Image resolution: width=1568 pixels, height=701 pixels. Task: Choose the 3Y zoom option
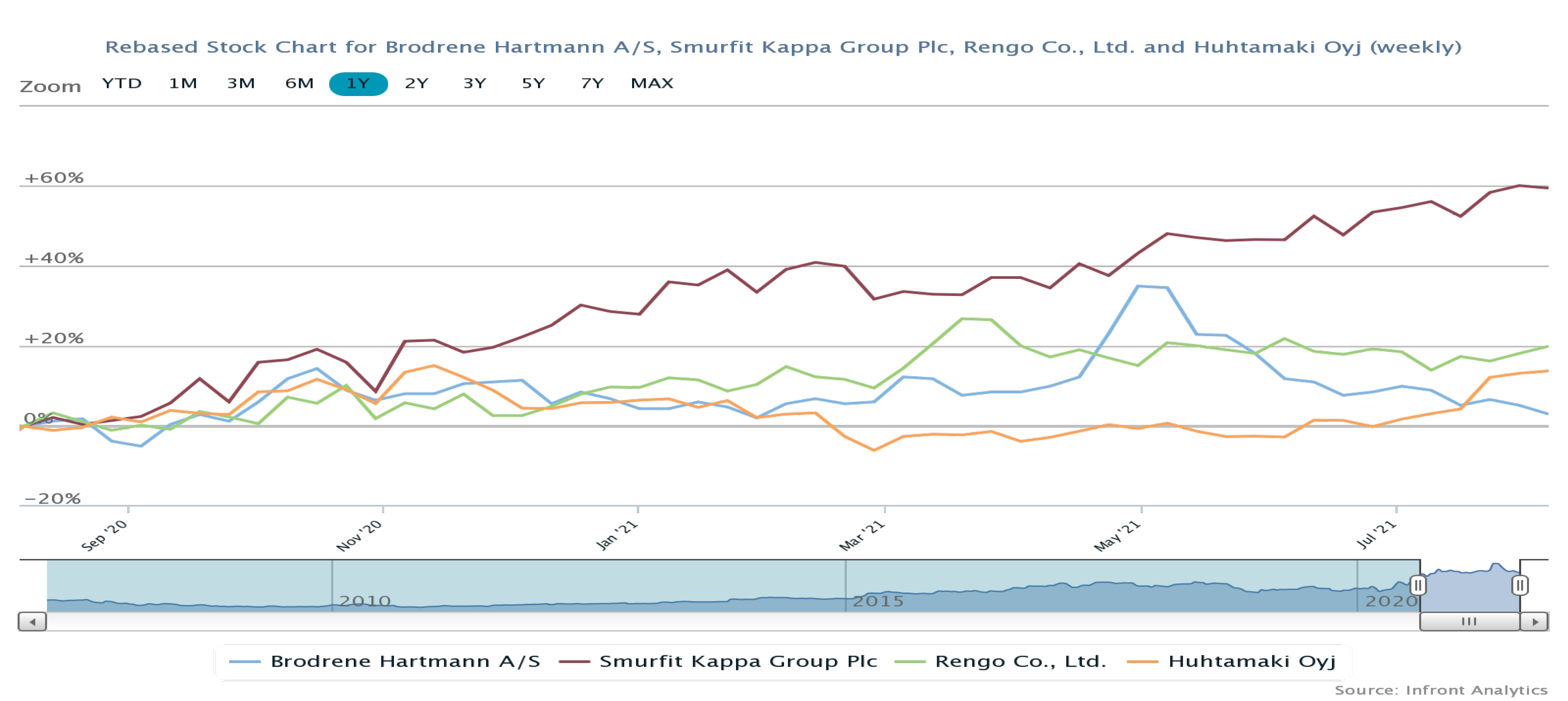(475, 84)
